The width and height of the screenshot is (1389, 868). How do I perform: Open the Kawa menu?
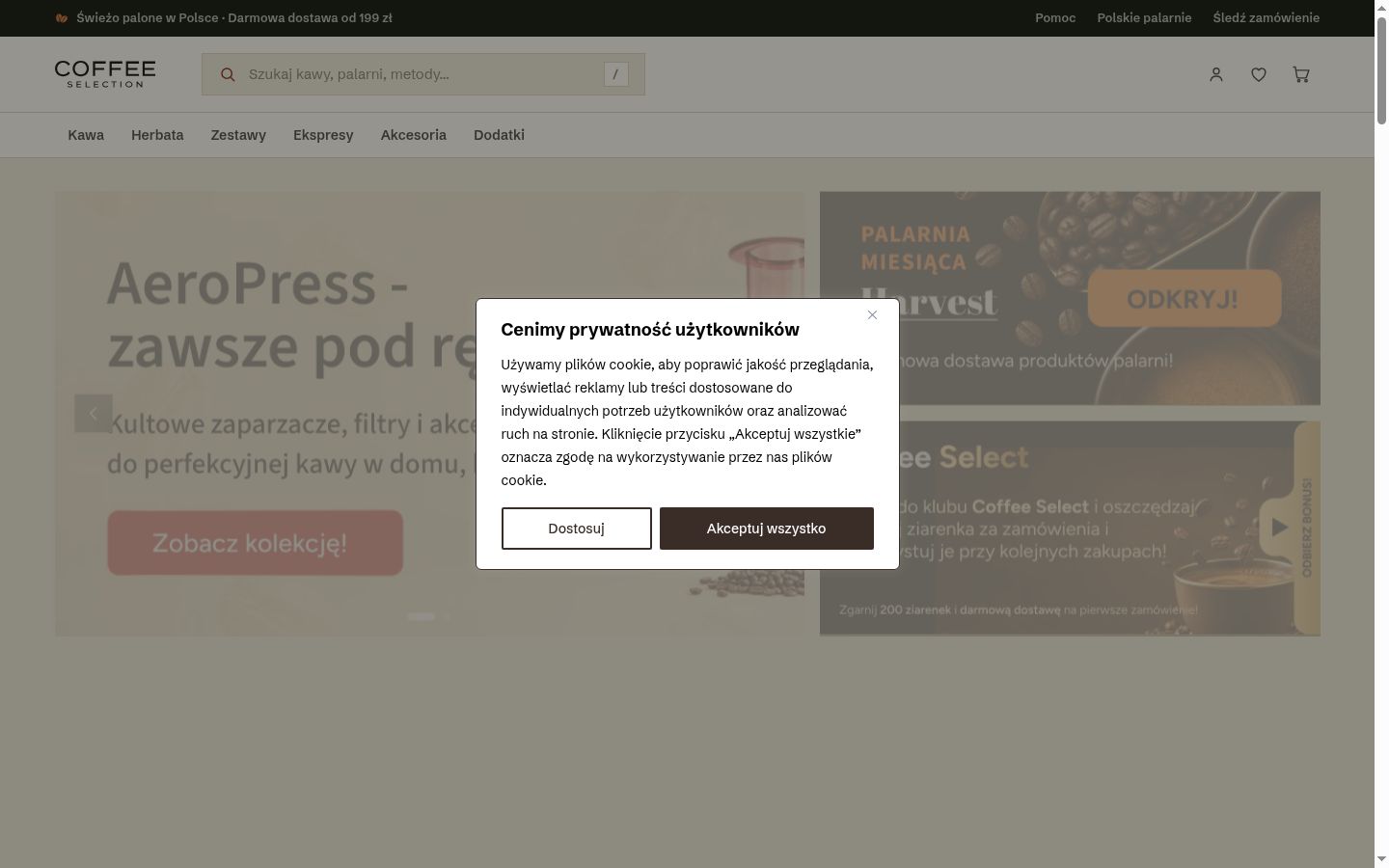click(x=86, y=135)
